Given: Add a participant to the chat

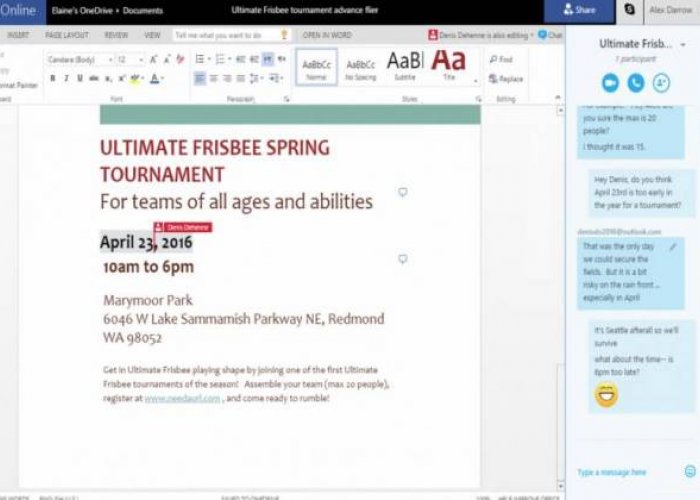Looking at the screenshot, I should tap(660, 83).
